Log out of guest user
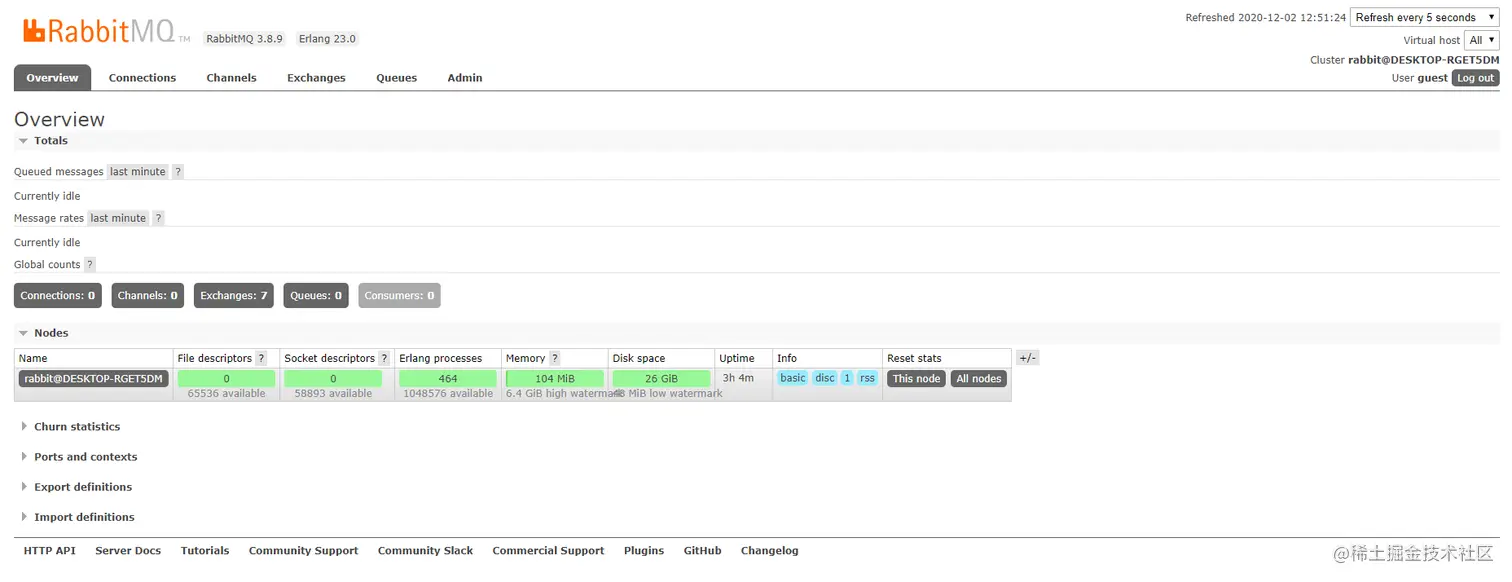The height and width of the screenshot is (582, 1512). (1475, 78)
